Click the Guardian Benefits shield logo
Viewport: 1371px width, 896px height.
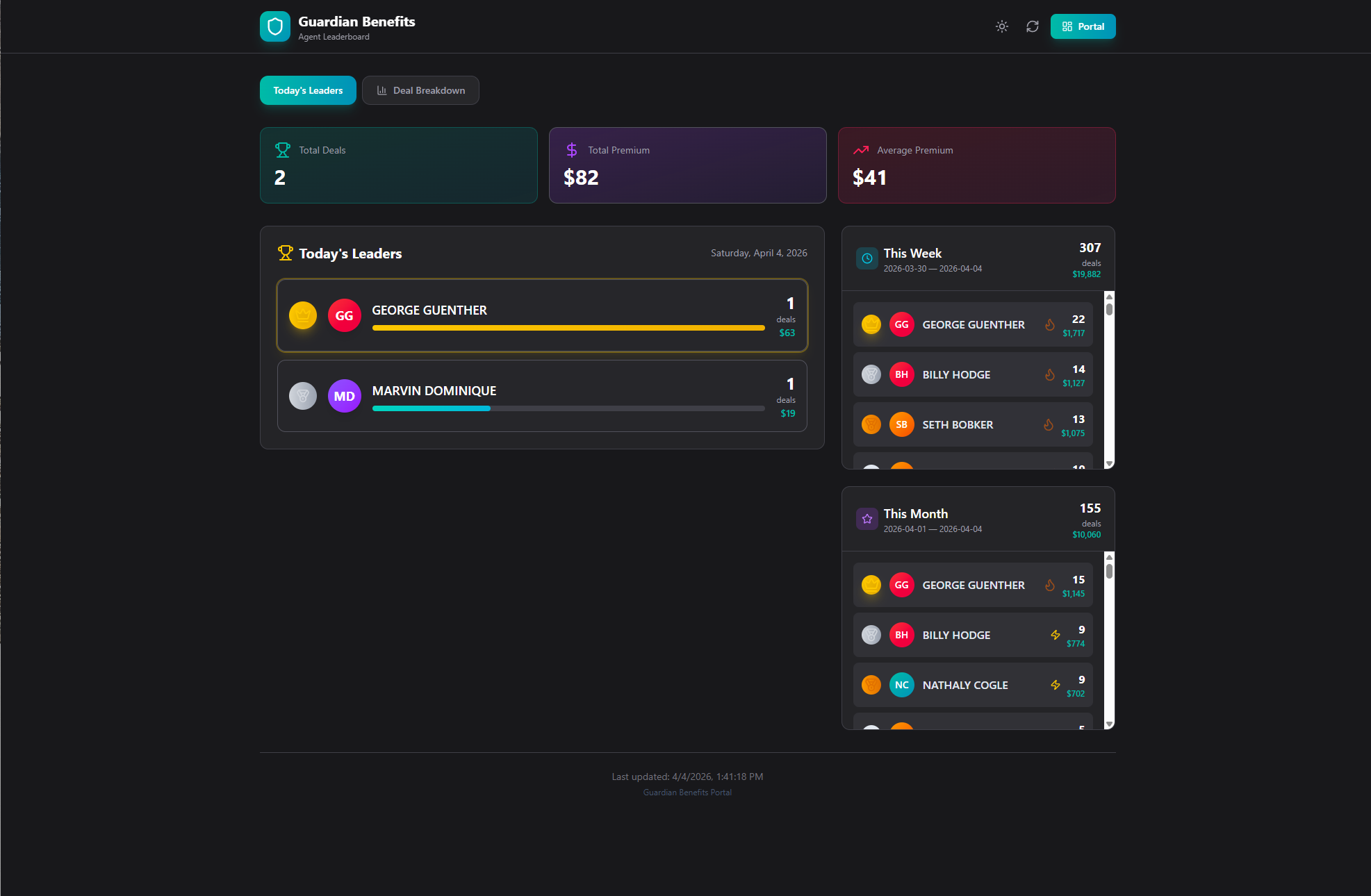click(x=274, y=26)
